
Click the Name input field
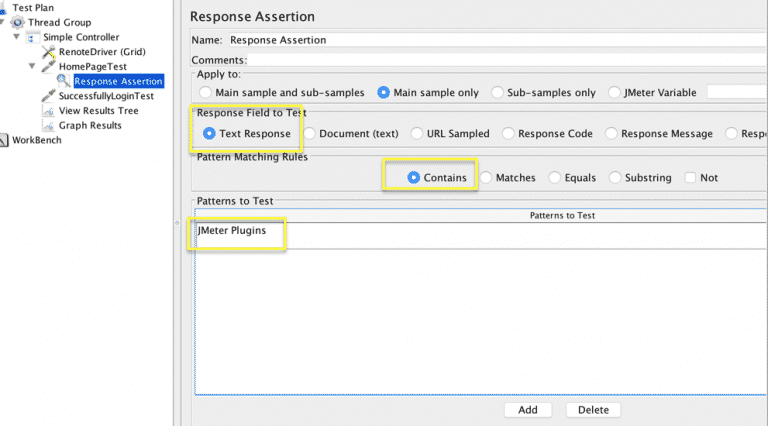click(x=497, y=40)
